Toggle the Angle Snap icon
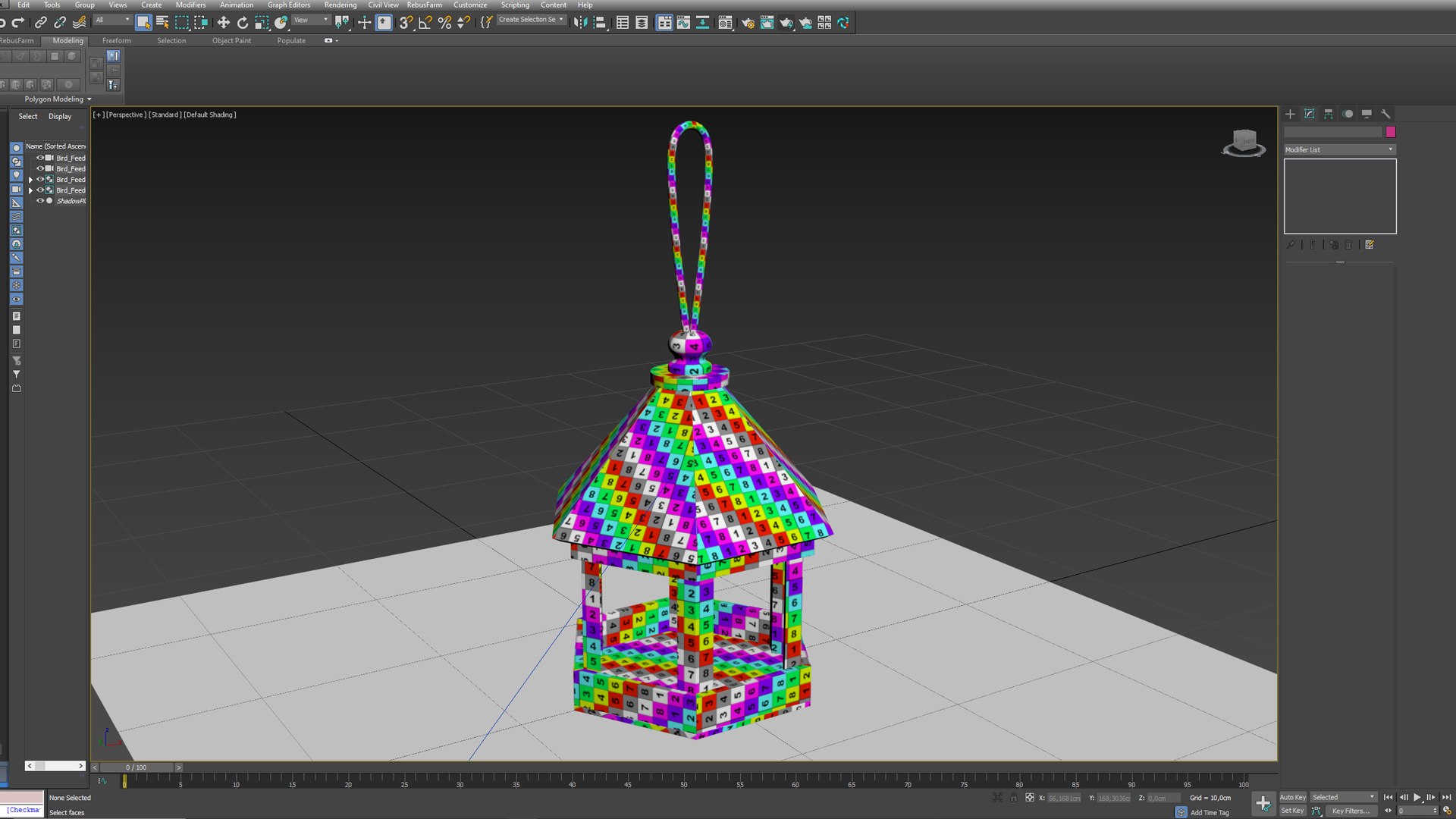 pyautogui.click(x=425, y=23)
